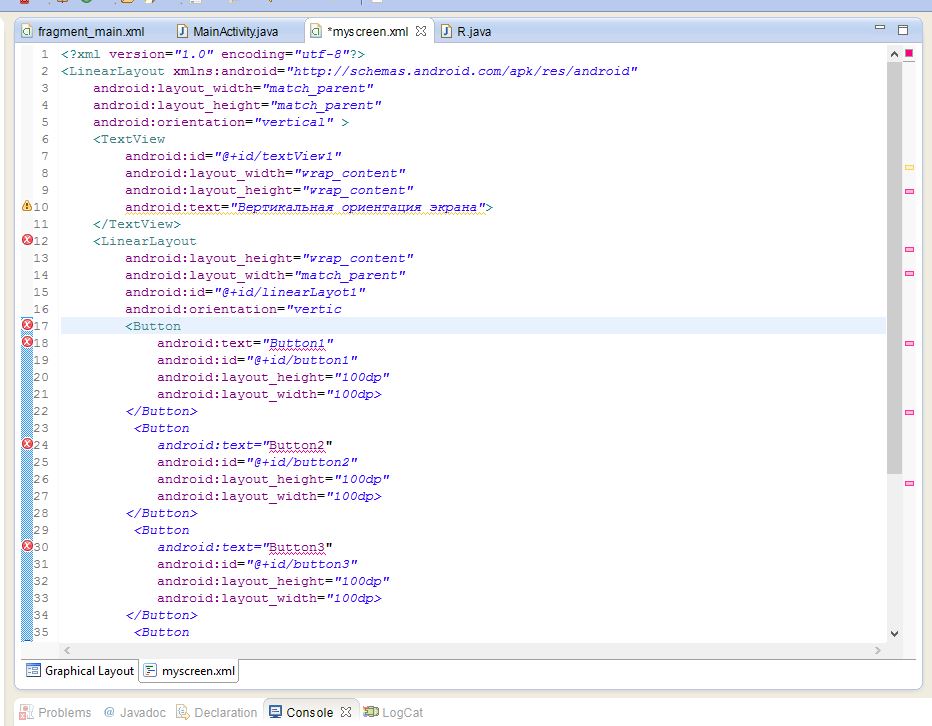Click the vertical scrollbar down arrow
The height and width of the screenshot is (726, 932).
pos(894,634)
